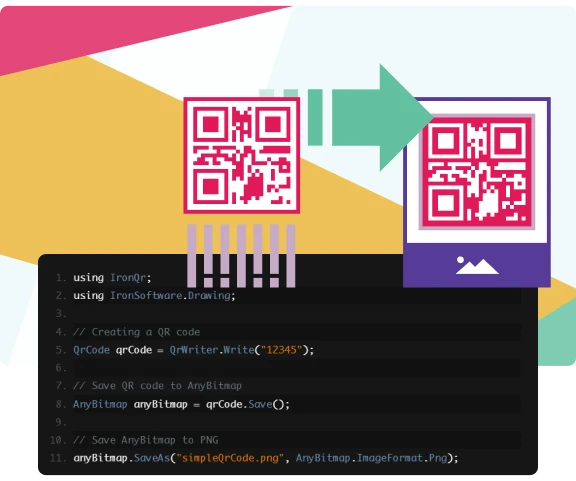Click the string "simpleQrCode.png" in line 11

230,458
